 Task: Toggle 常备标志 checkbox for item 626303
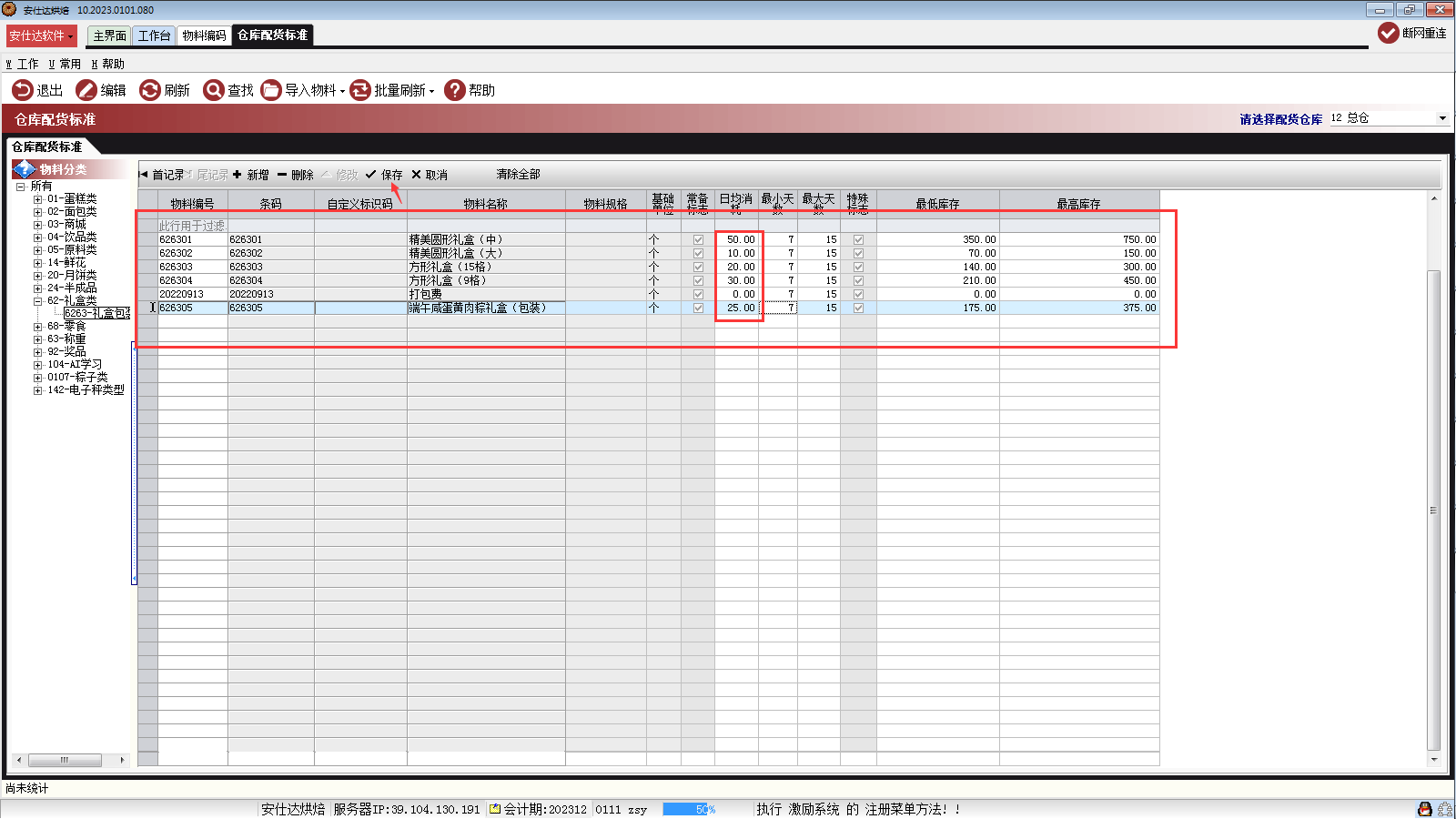(x=698, y=268)
